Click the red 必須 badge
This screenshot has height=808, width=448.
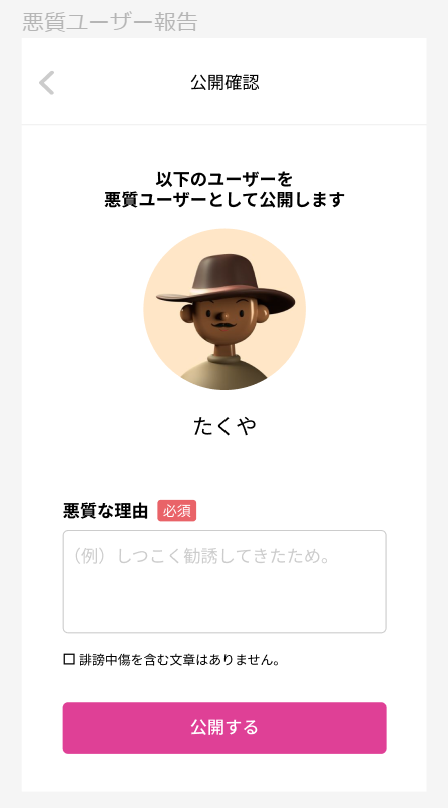tap(176, 511)
